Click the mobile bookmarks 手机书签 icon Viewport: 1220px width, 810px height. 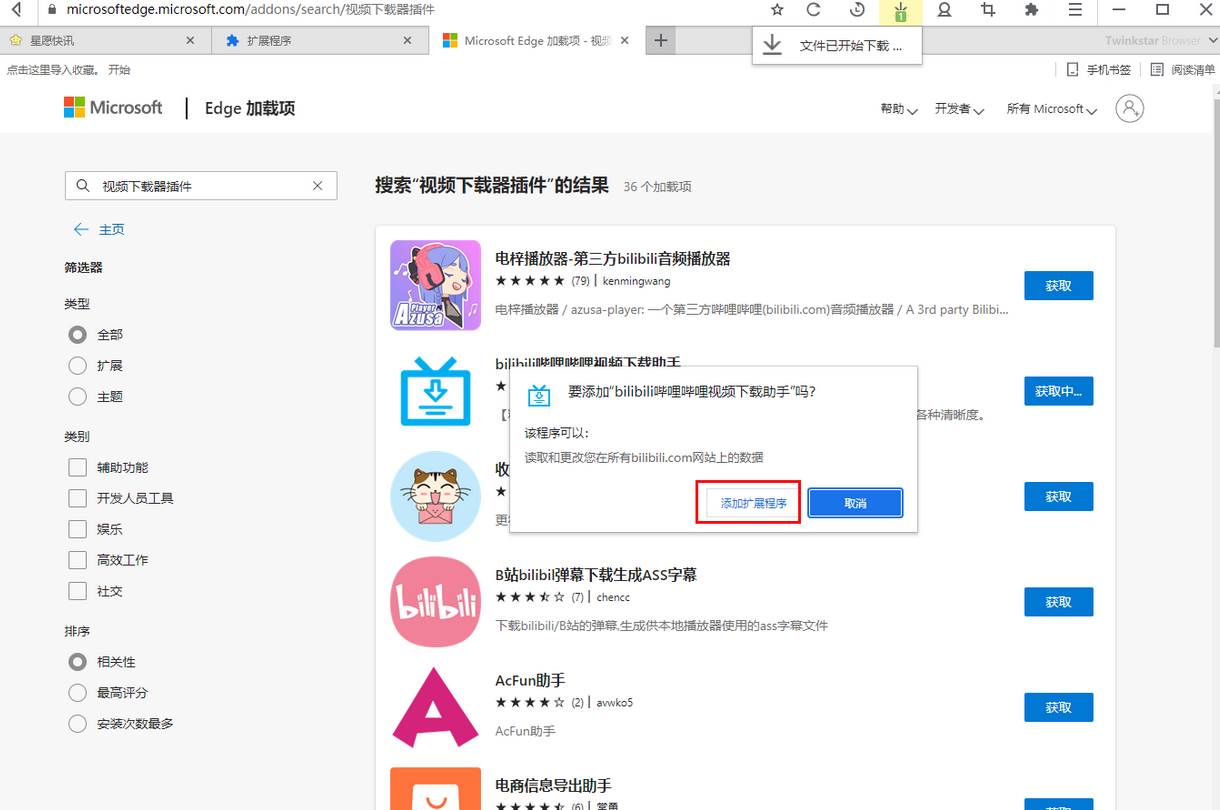pos(1072,69)
